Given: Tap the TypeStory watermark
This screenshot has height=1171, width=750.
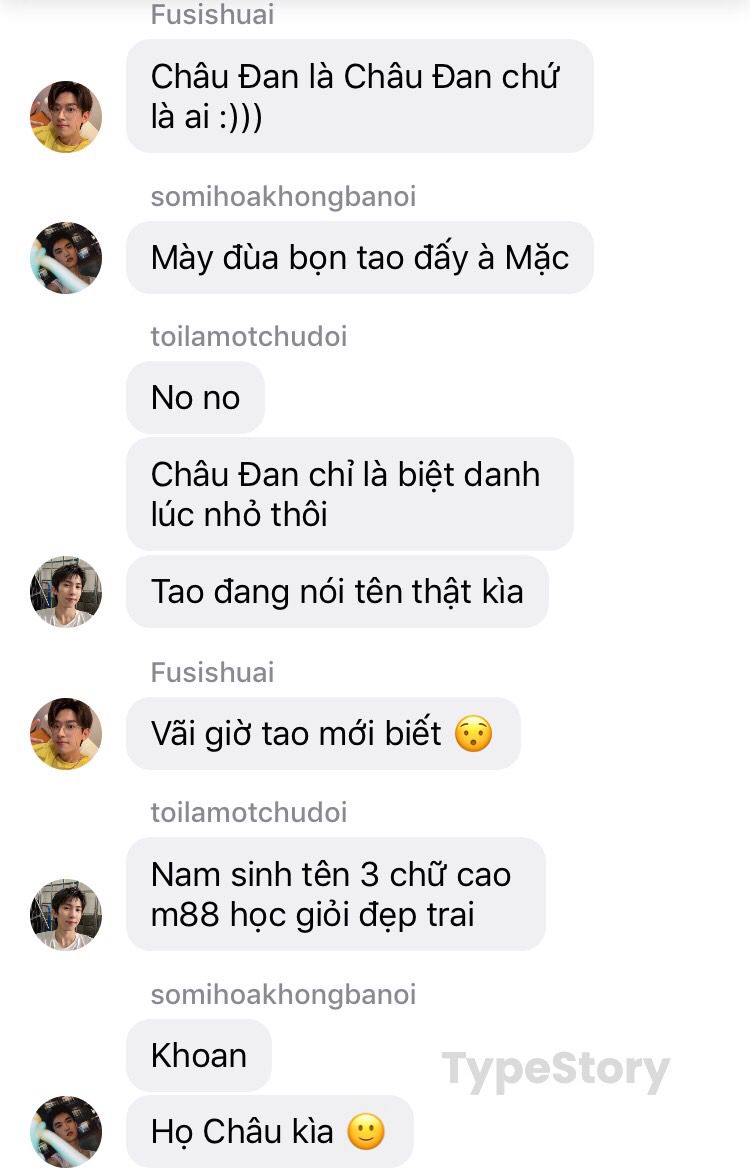Looking at the screenshot, I should [555, 1071].
